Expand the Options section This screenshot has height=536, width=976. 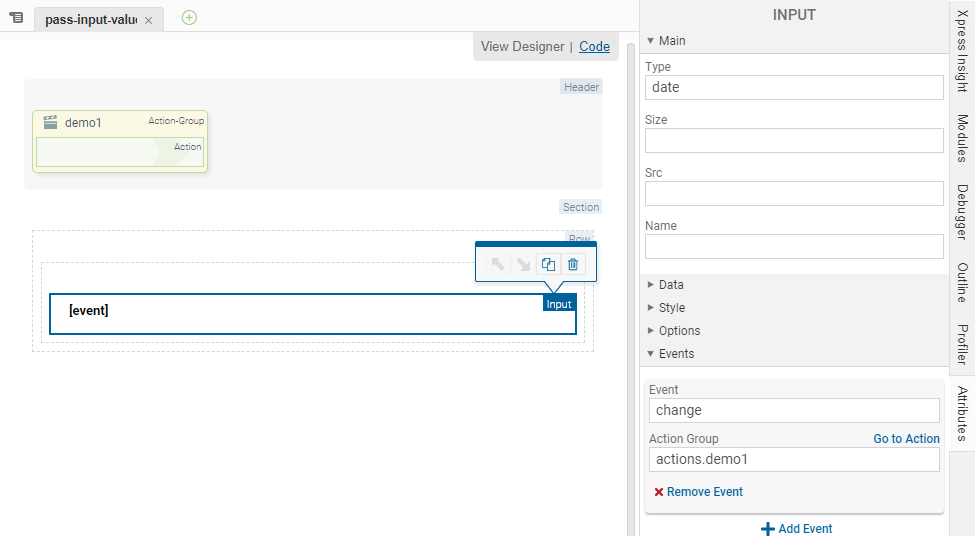pos(679,331)
